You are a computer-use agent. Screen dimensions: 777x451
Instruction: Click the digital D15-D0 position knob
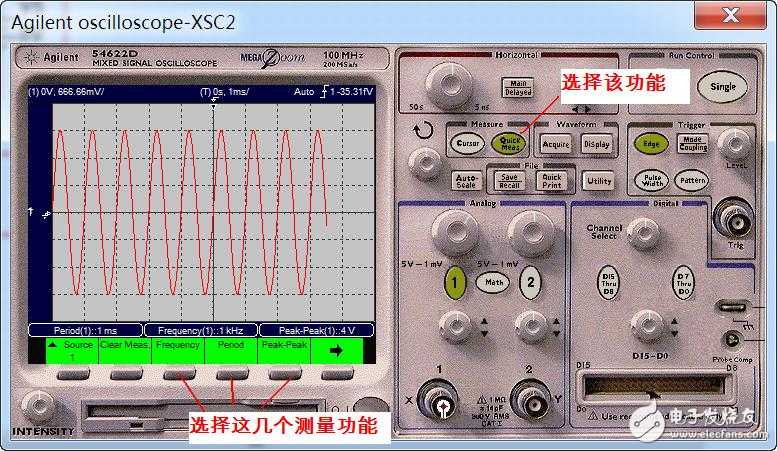[647, 326]
